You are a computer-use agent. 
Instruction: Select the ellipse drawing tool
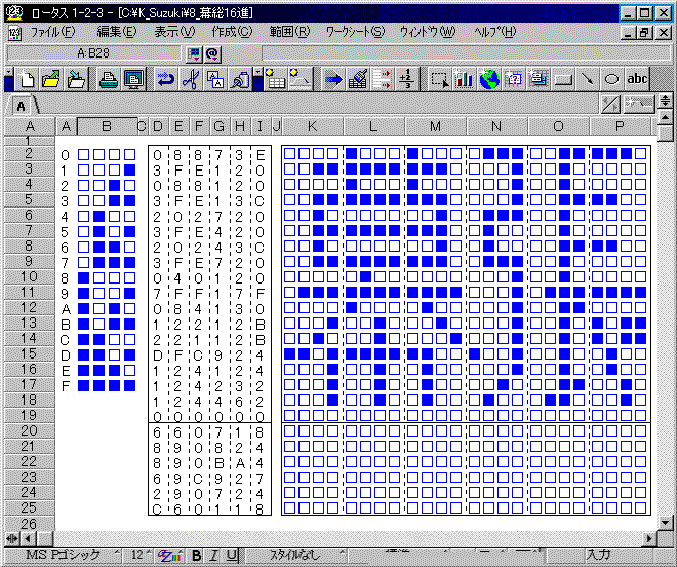[x=612, y=79]
